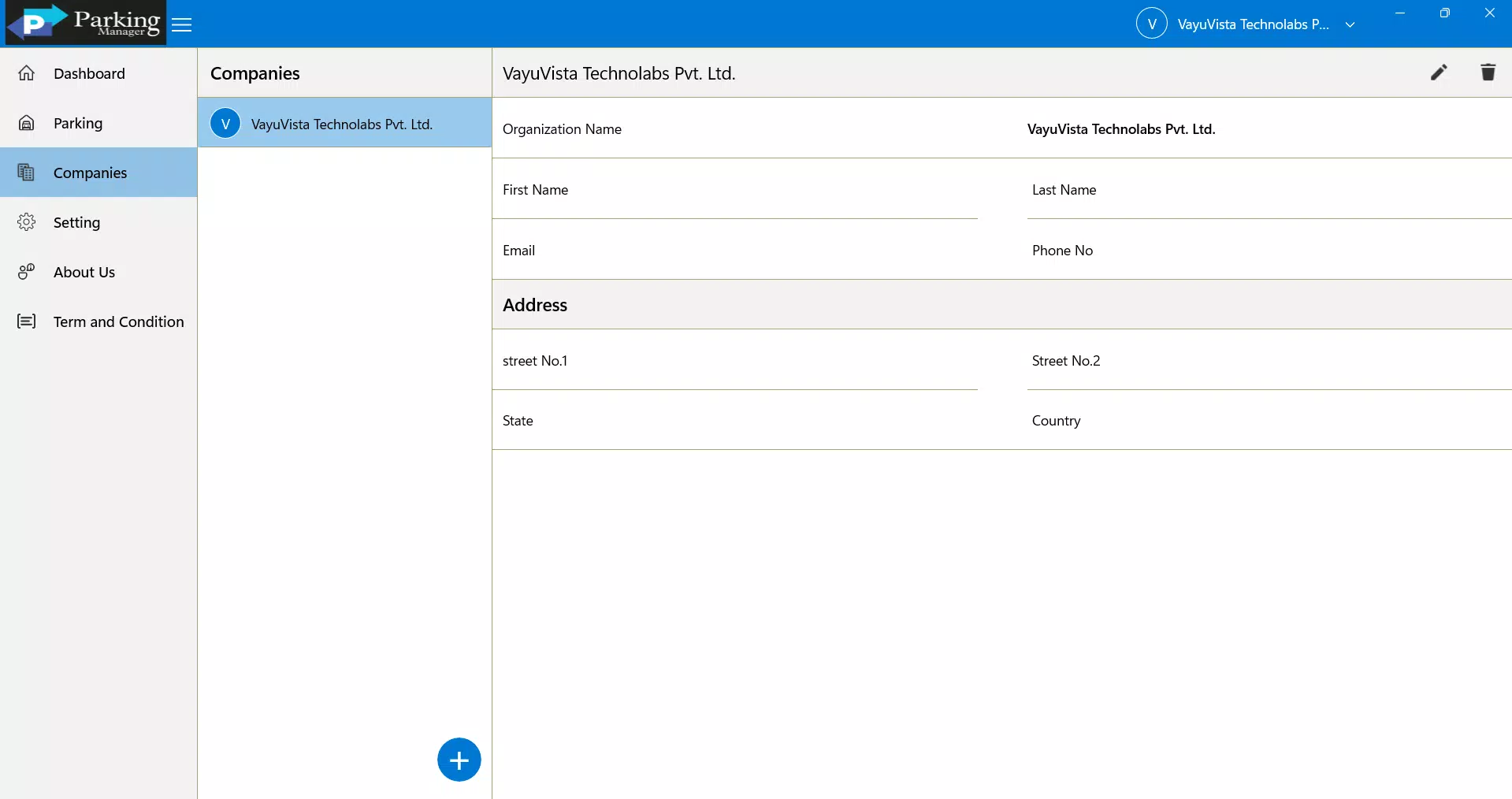Click the State field
Viewport: 1512px width, 799px height.
pos(735,421)
